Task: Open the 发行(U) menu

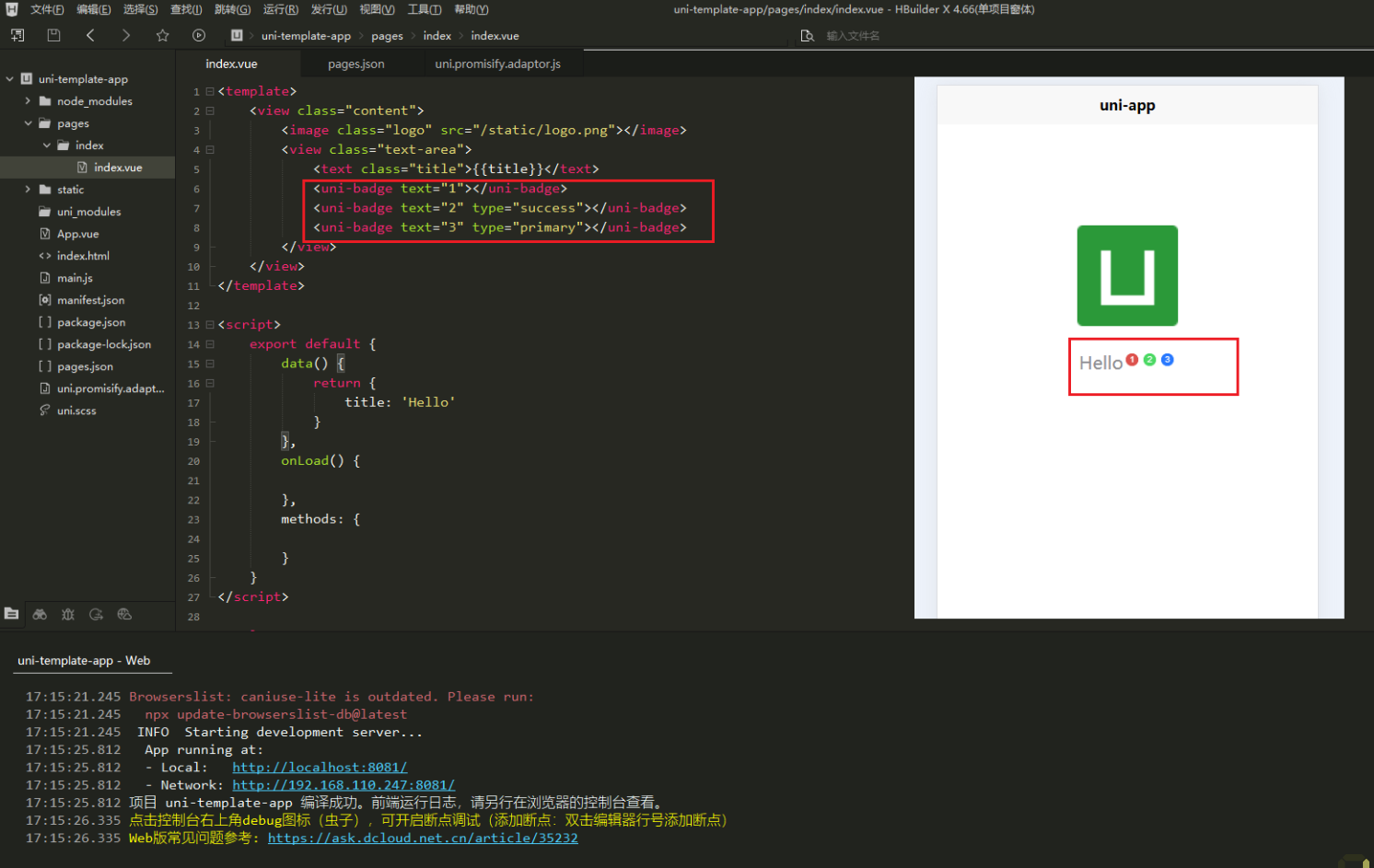Action: (329, 9)
